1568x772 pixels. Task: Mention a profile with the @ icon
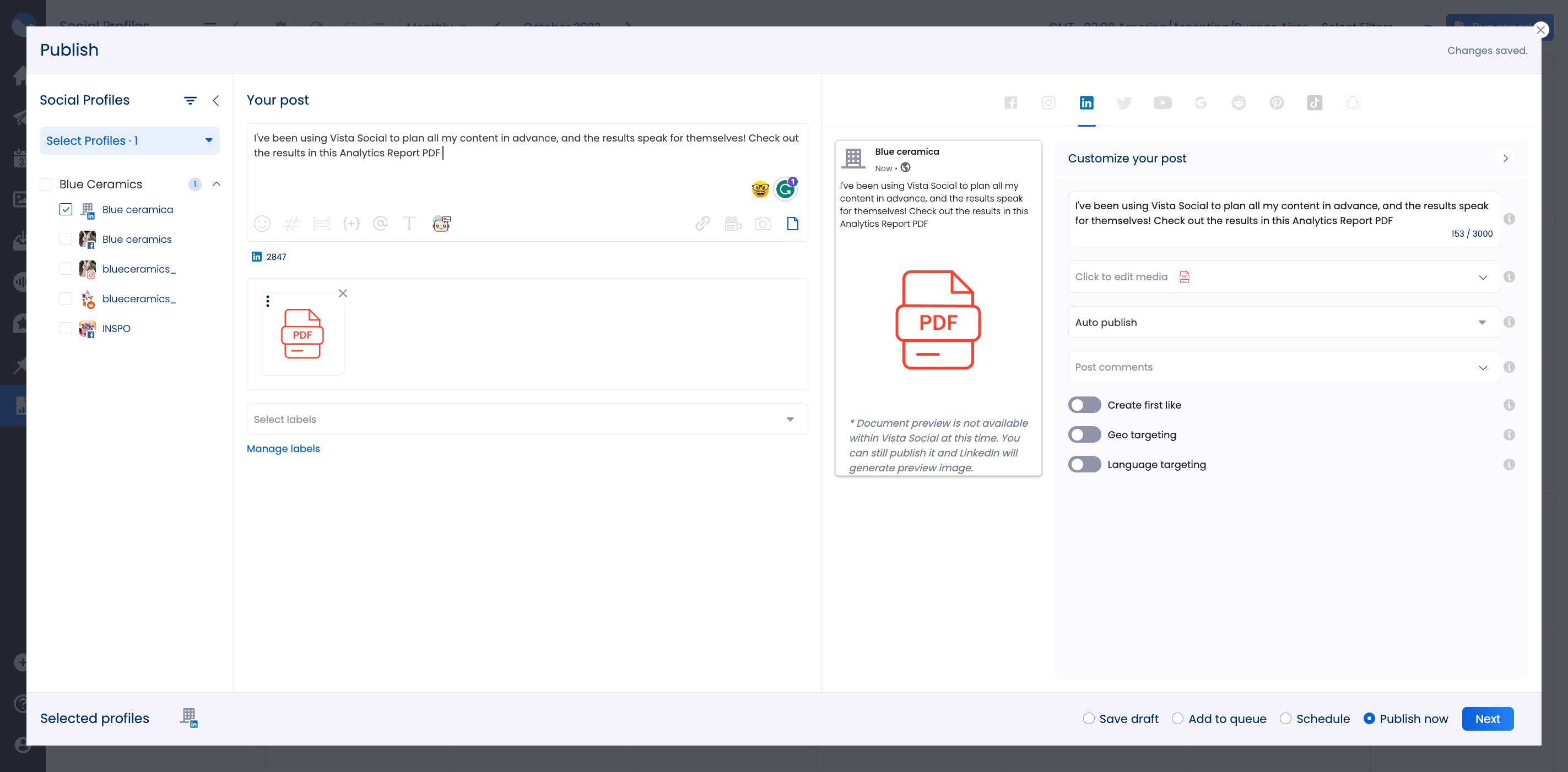click(x=381, y=224)
